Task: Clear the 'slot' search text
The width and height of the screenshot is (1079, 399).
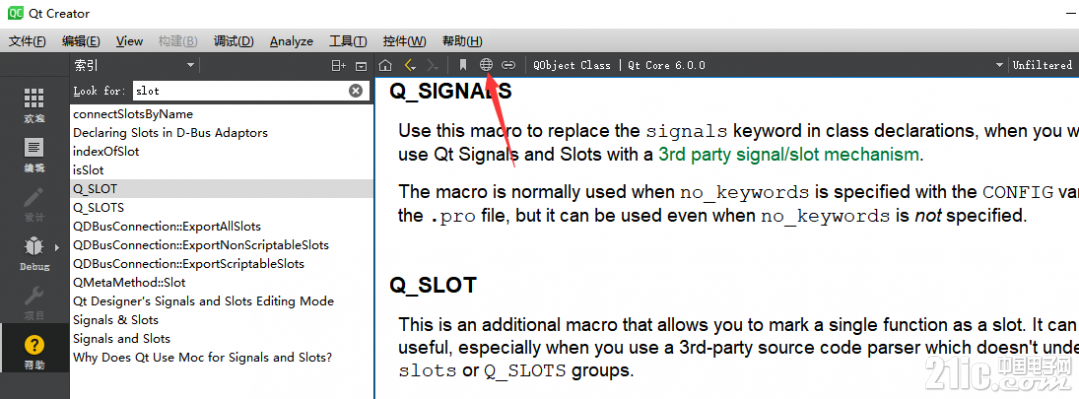Action: coord(355,91)
